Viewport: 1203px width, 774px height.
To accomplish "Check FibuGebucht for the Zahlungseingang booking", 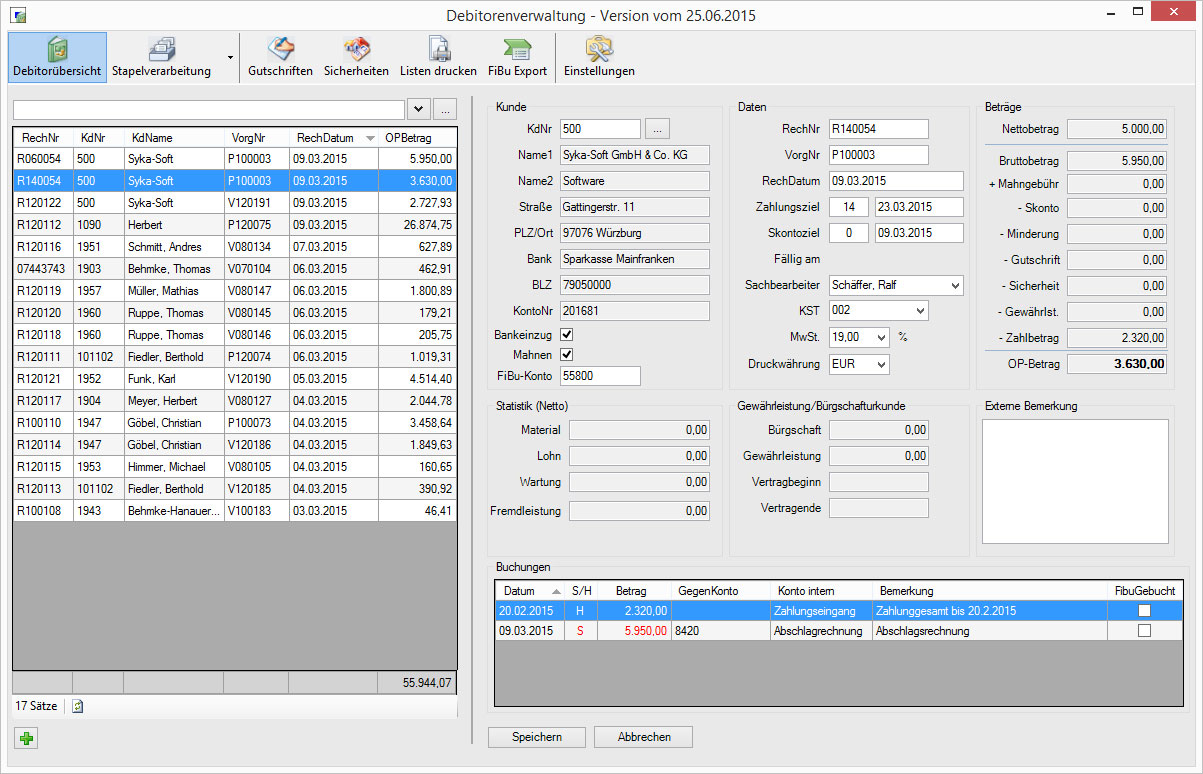I will [1144, 610].
